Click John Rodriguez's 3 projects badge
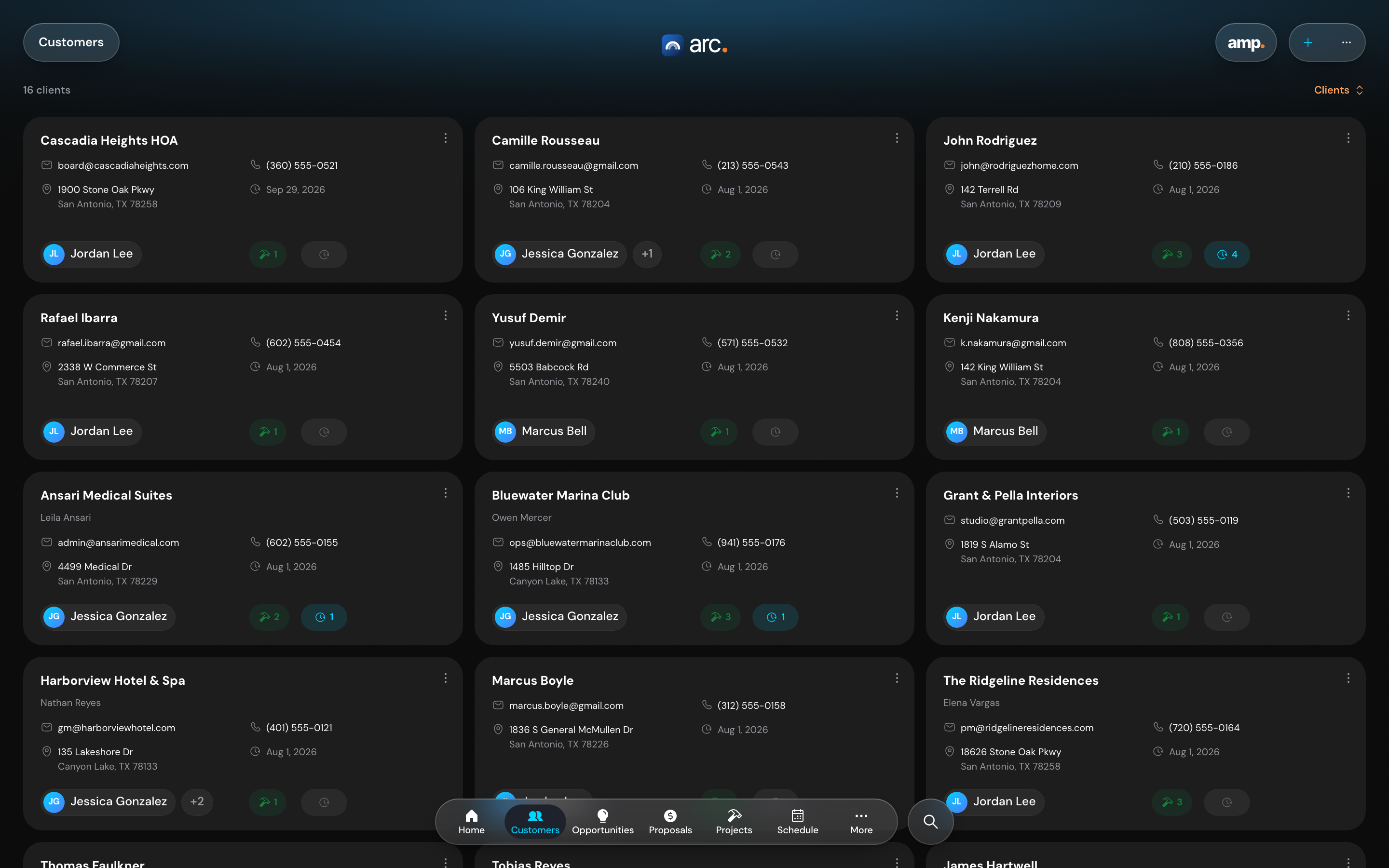Viewport: 1389px width, 868px height. pos(1171,254)
